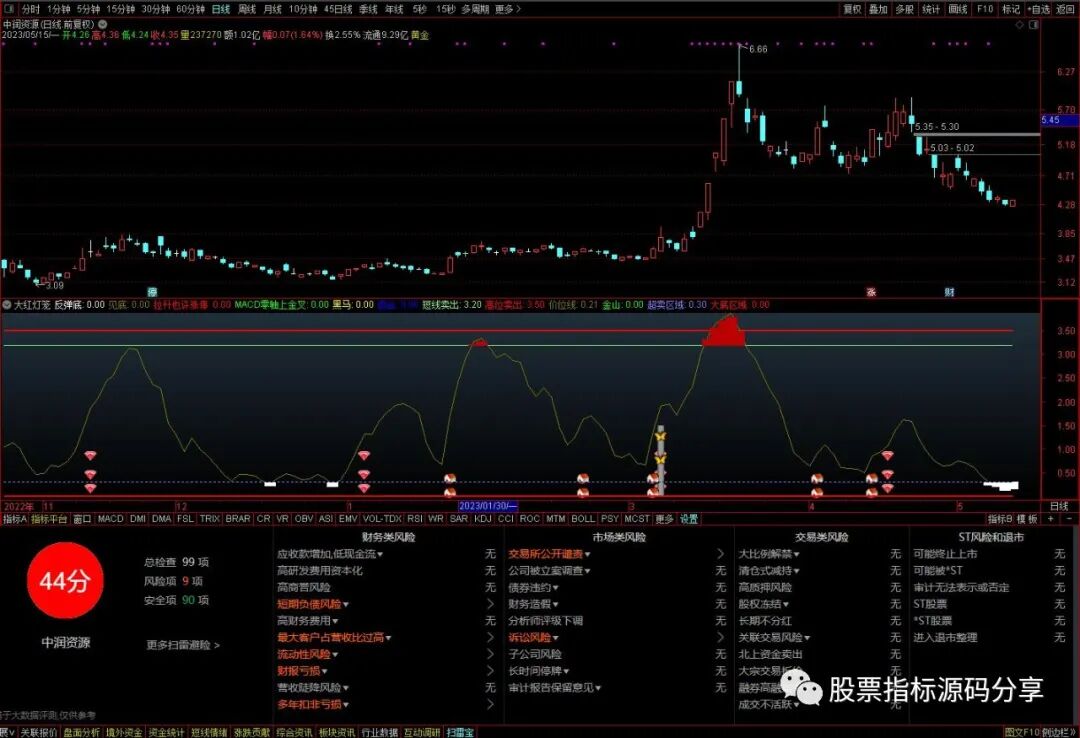Viewport: 1080px width, 738px height.
Task: Click the circular arrow icon next to 中润资源 title
Action: click(103, 24)
